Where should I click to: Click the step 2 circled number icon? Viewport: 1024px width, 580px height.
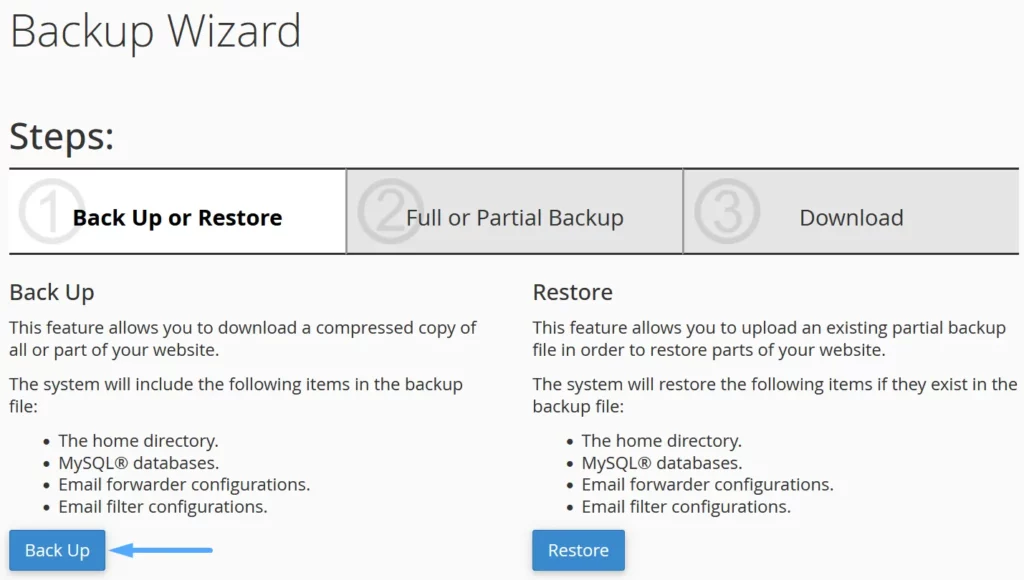coord(389,211)
